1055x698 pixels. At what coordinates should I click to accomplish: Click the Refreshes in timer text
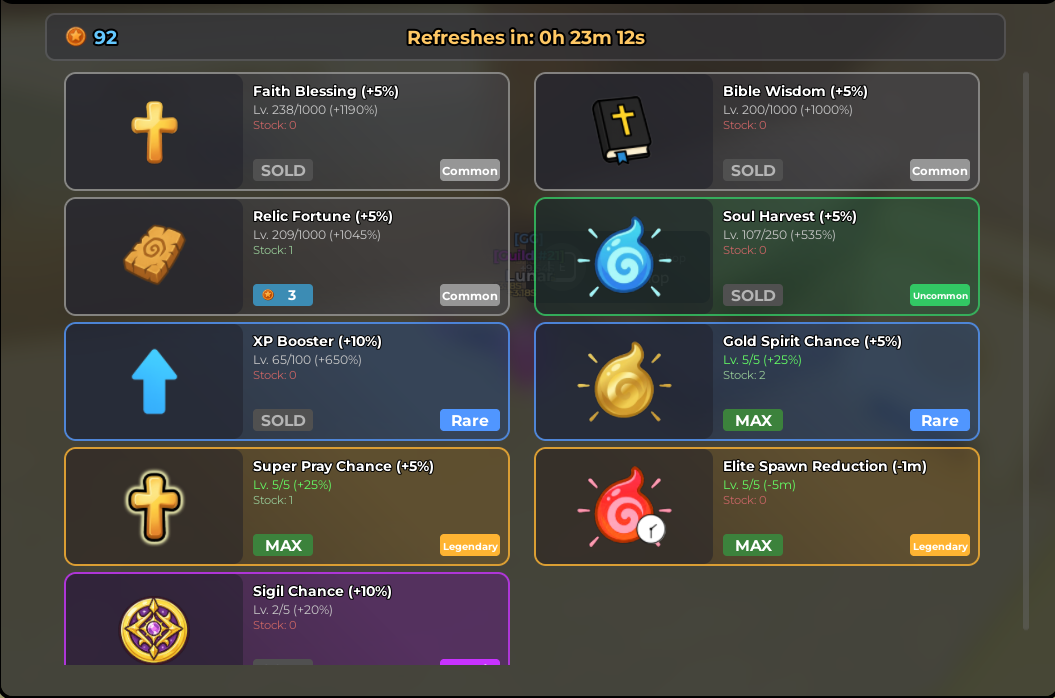[x=525, y=38]
